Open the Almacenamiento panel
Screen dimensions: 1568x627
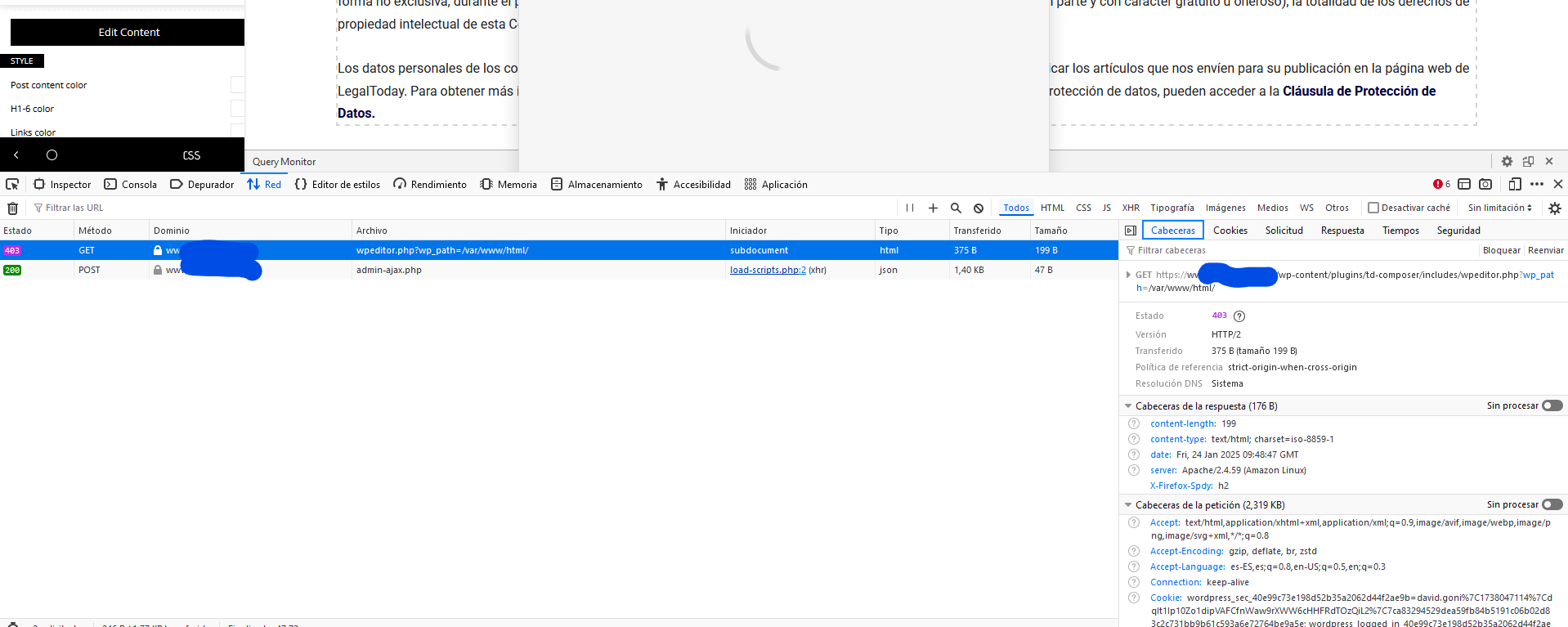(x=597, y=185)
